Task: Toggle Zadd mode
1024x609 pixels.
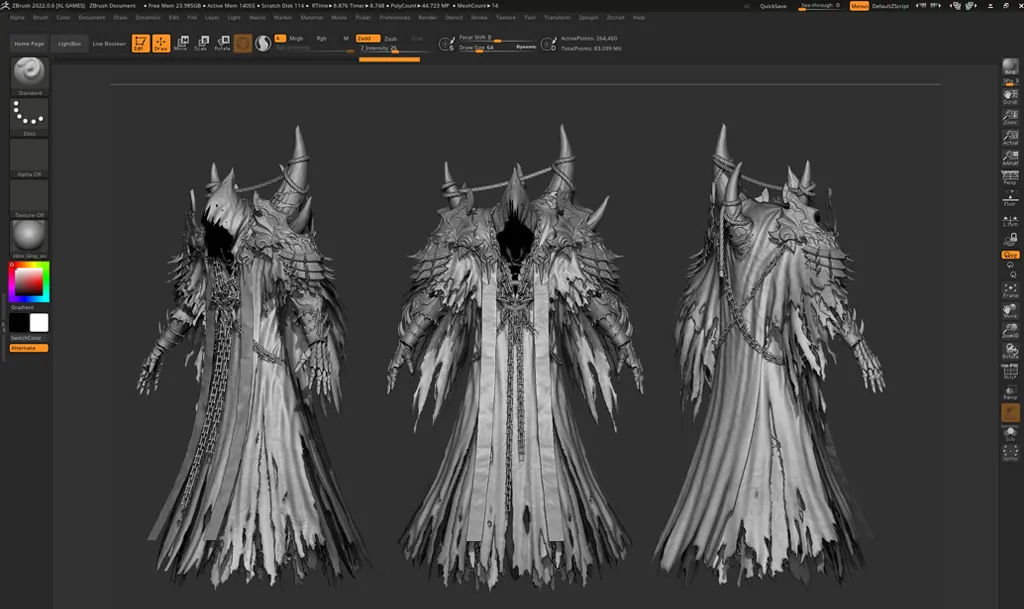Action: point(367,39)
